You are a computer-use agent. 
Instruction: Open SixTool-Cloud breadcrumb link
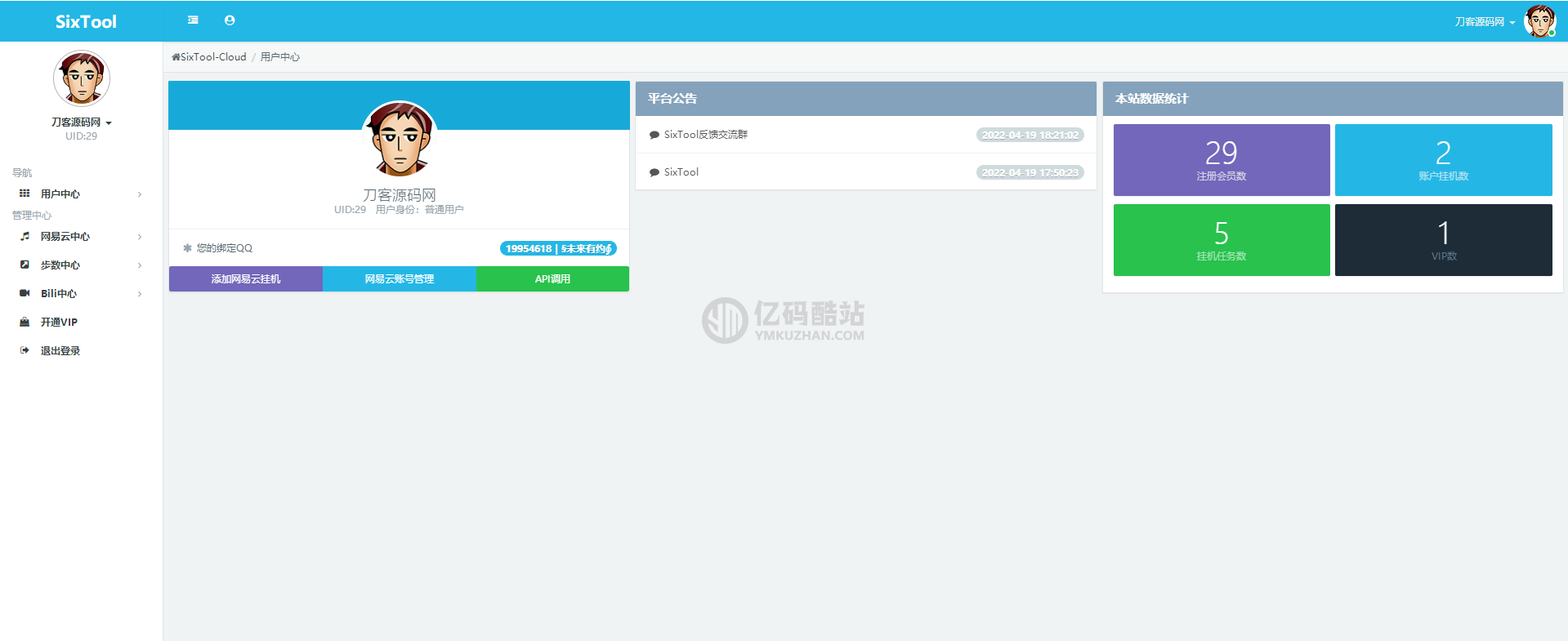pos(213,57)
